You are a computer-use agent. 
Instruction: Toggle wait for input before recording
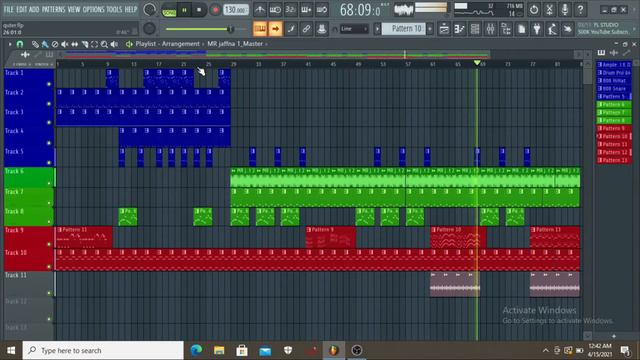[x=275, y=9]
